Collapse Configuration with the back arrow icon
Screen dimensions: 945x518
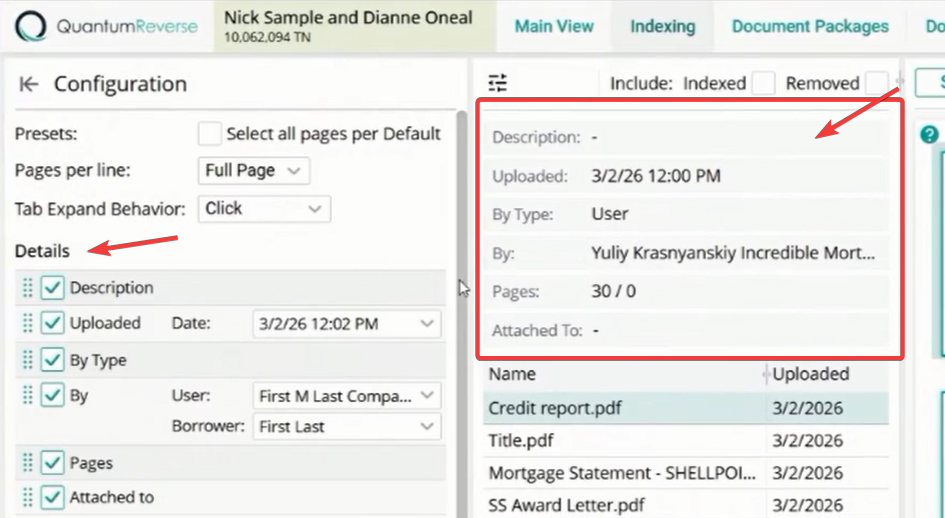pyautogui.click(x=29, y=84)
